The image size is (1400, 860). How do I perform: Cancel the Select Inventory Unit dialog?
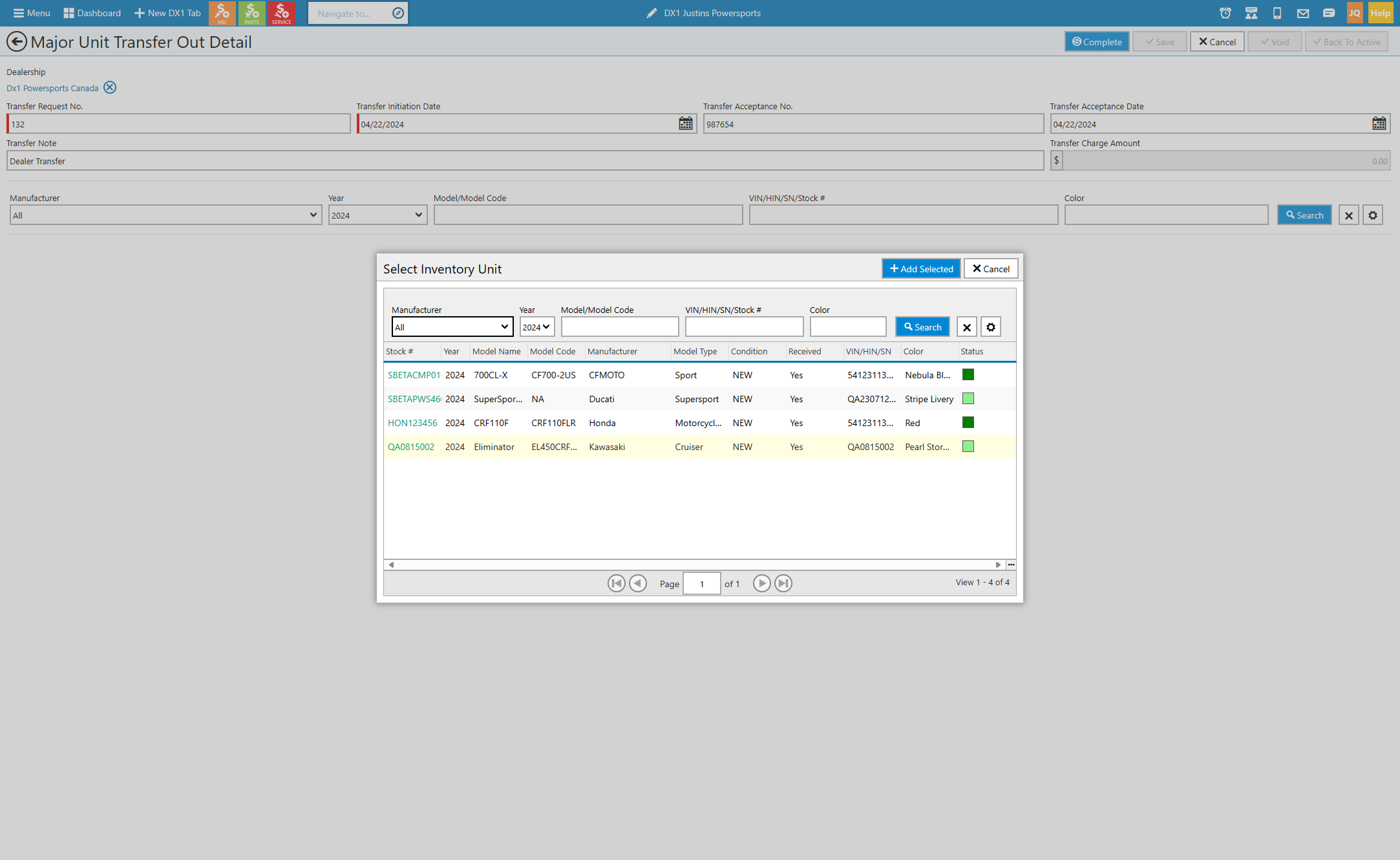pyautogui.click(x=991, y=269)
